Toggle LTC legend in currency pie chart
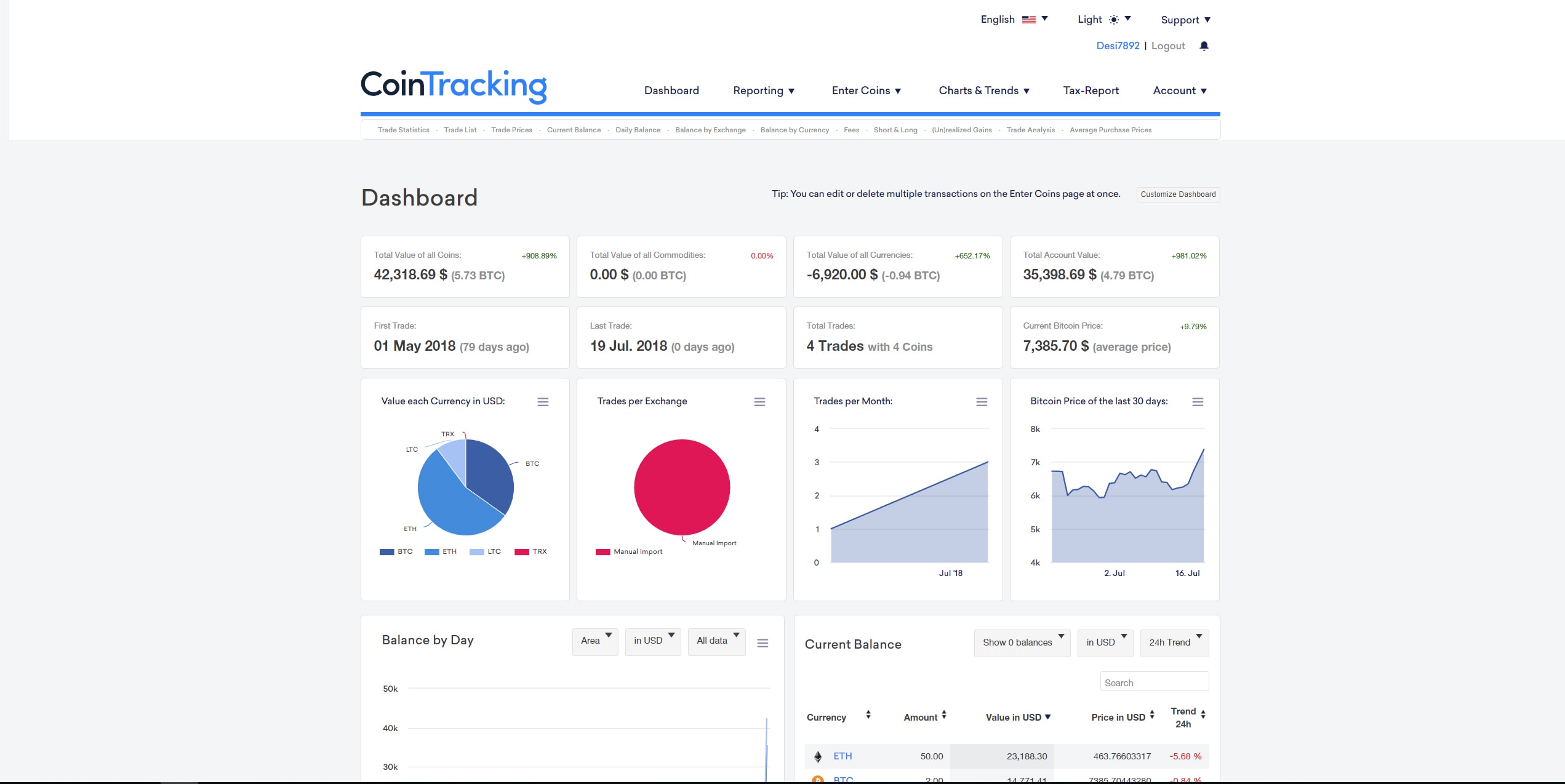 tap(485, 551)
